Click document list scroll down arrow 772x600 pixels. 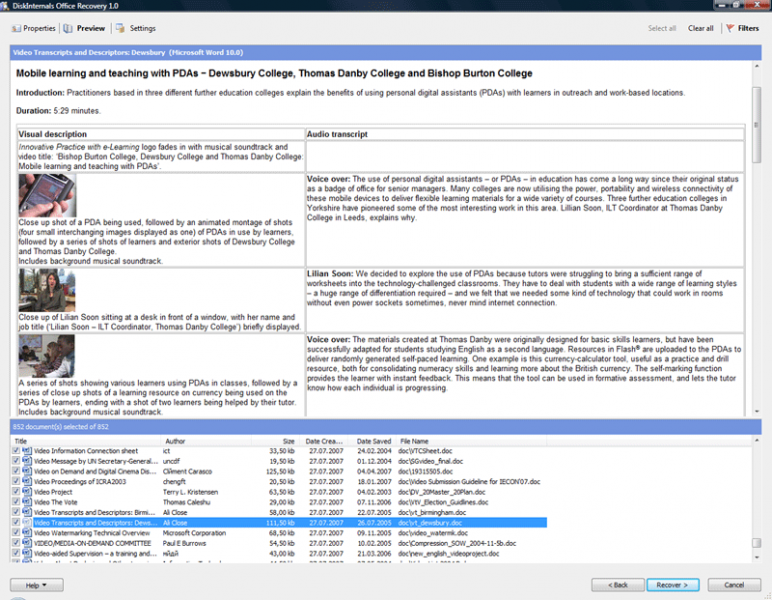(x=756, y=557)
